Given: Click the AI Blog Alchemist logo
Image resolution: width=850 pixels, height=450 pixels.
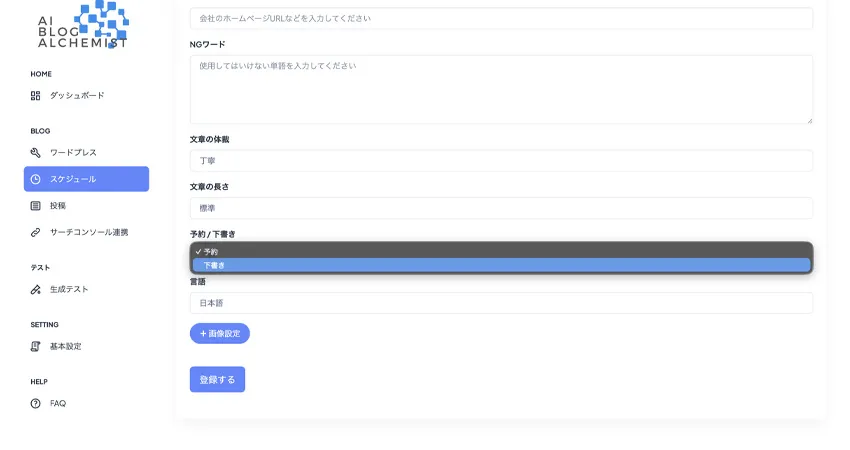Looking at the screenshot, I should [x=84, y=25].
